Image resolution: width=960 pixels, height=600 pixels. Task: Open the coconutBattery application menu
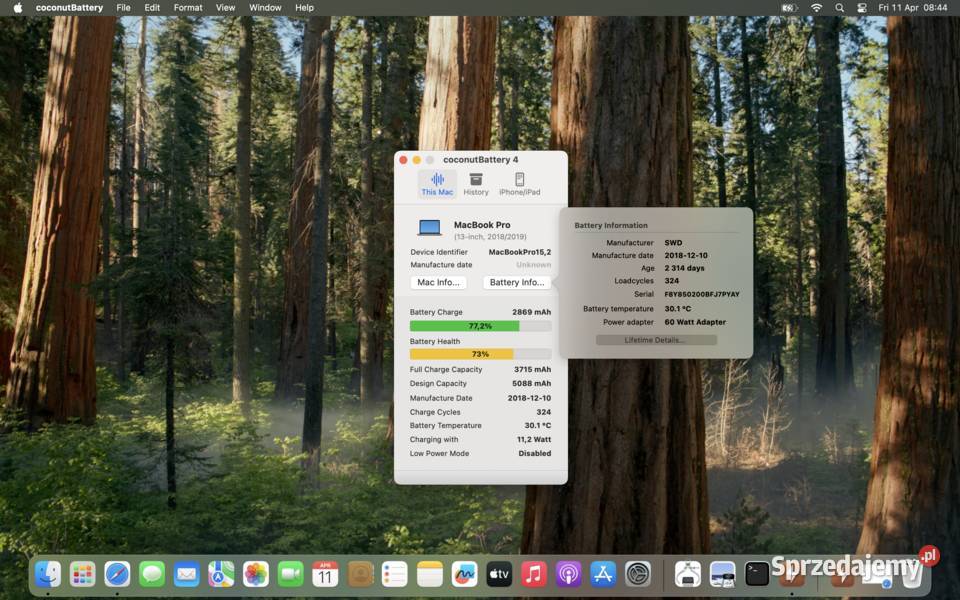coord(69,8)
